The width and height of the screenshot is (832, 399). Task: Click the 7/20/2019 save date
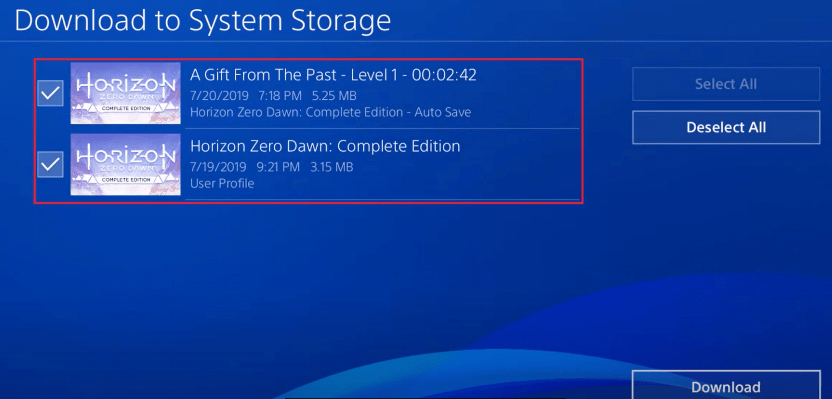pos(218,96)
